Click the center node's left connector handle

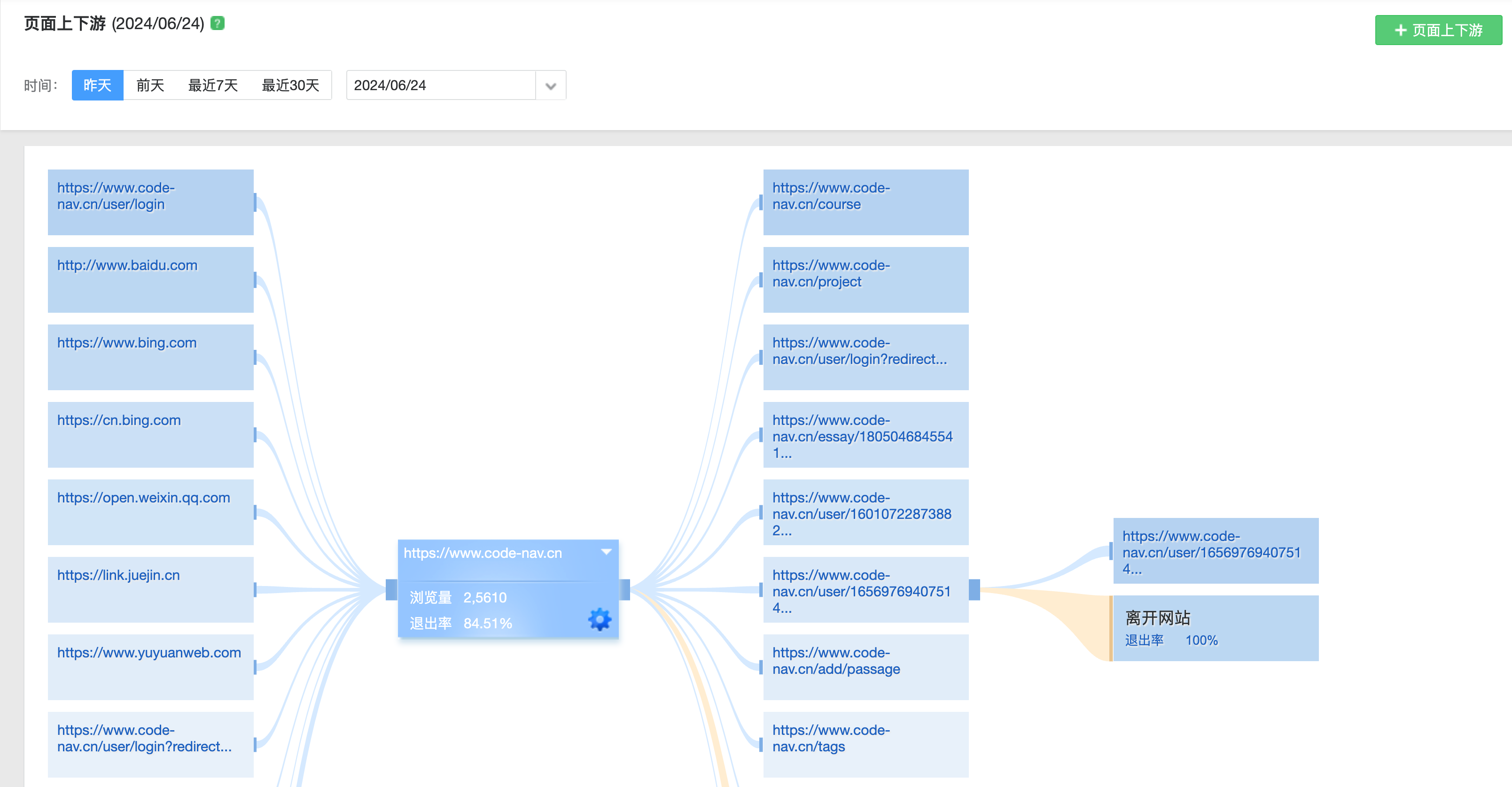[391, 589]
